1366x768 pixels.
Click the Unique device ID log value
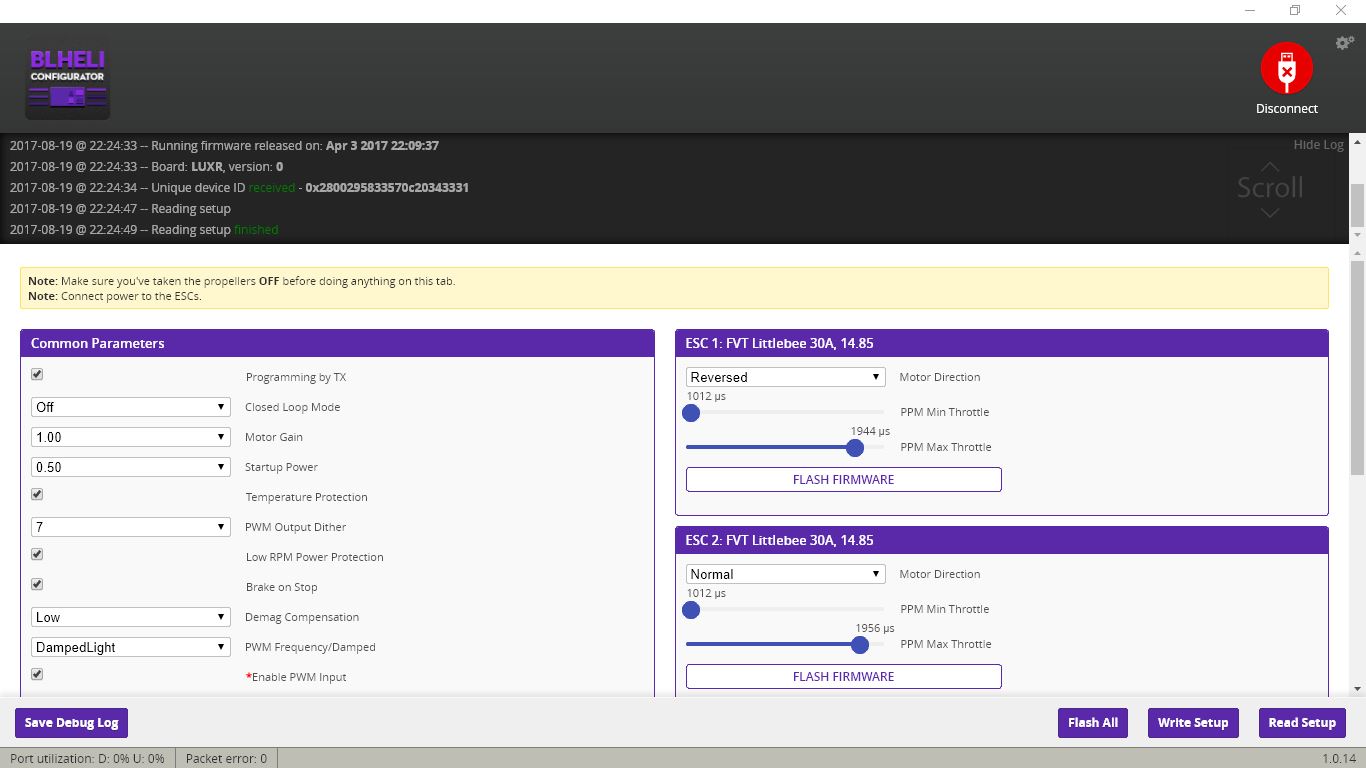[x=387, y=187]
